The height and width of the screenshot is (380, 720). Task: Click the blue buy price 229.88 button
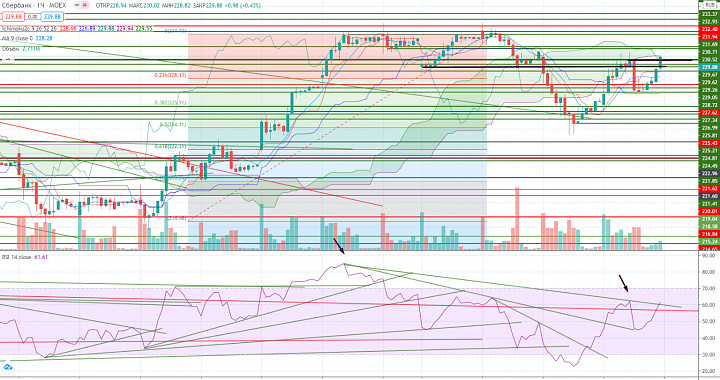click(52, 17)
